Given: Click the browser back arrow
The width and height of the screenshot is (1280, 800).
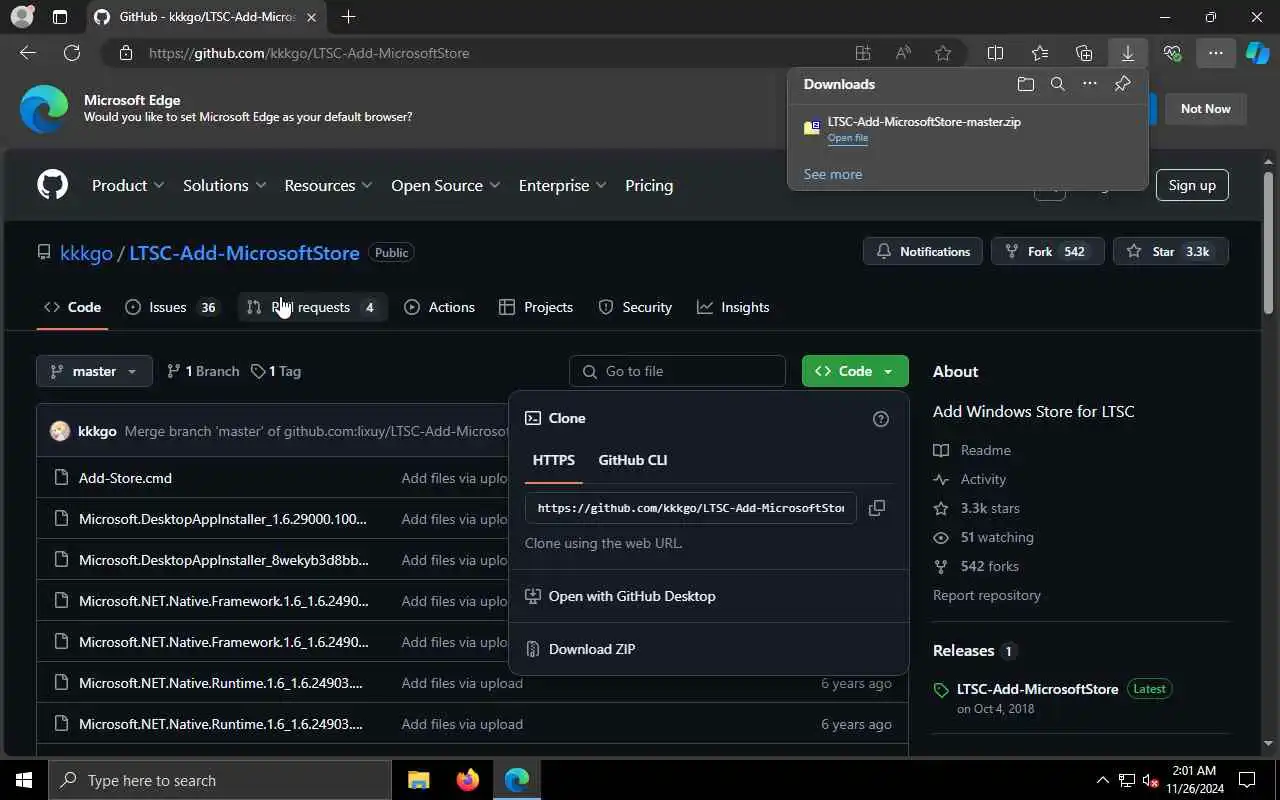Looking at the screenshot, I should click(x=28, y=53).
